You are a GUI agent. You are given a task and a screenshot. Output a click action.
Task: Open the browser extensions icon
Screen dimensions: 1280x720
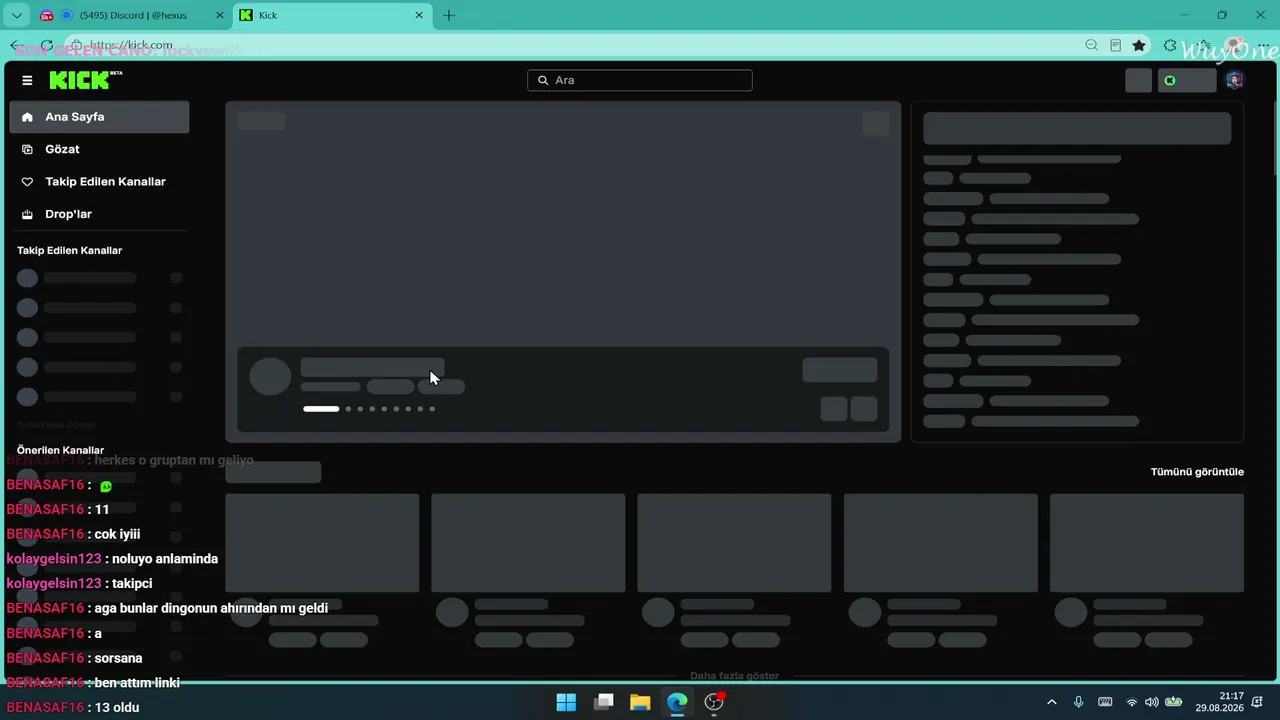(1170, 45)
